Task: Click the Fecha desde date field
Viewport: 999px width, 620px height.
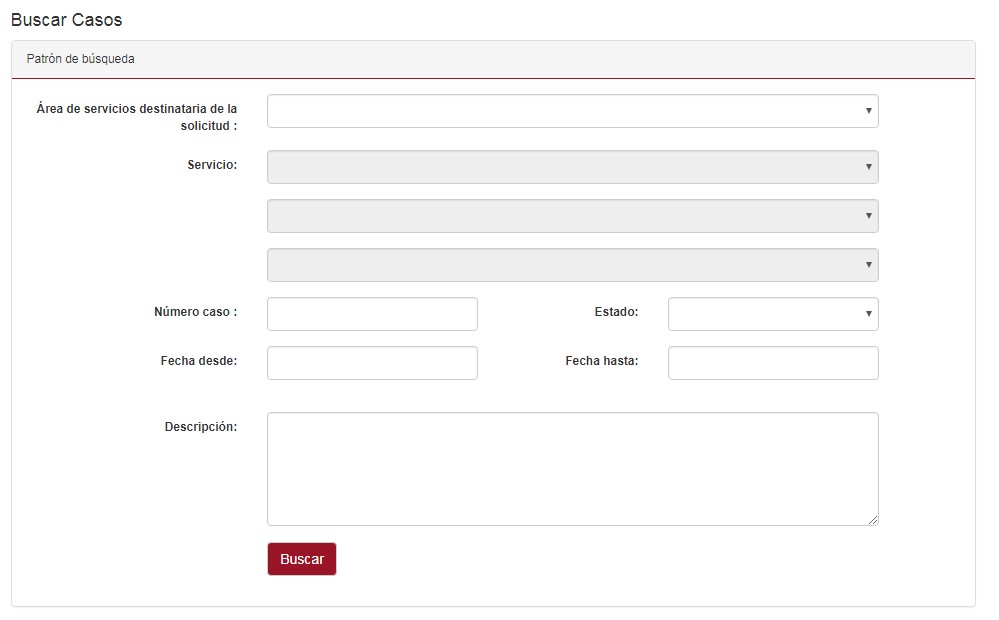Action: 372,363
